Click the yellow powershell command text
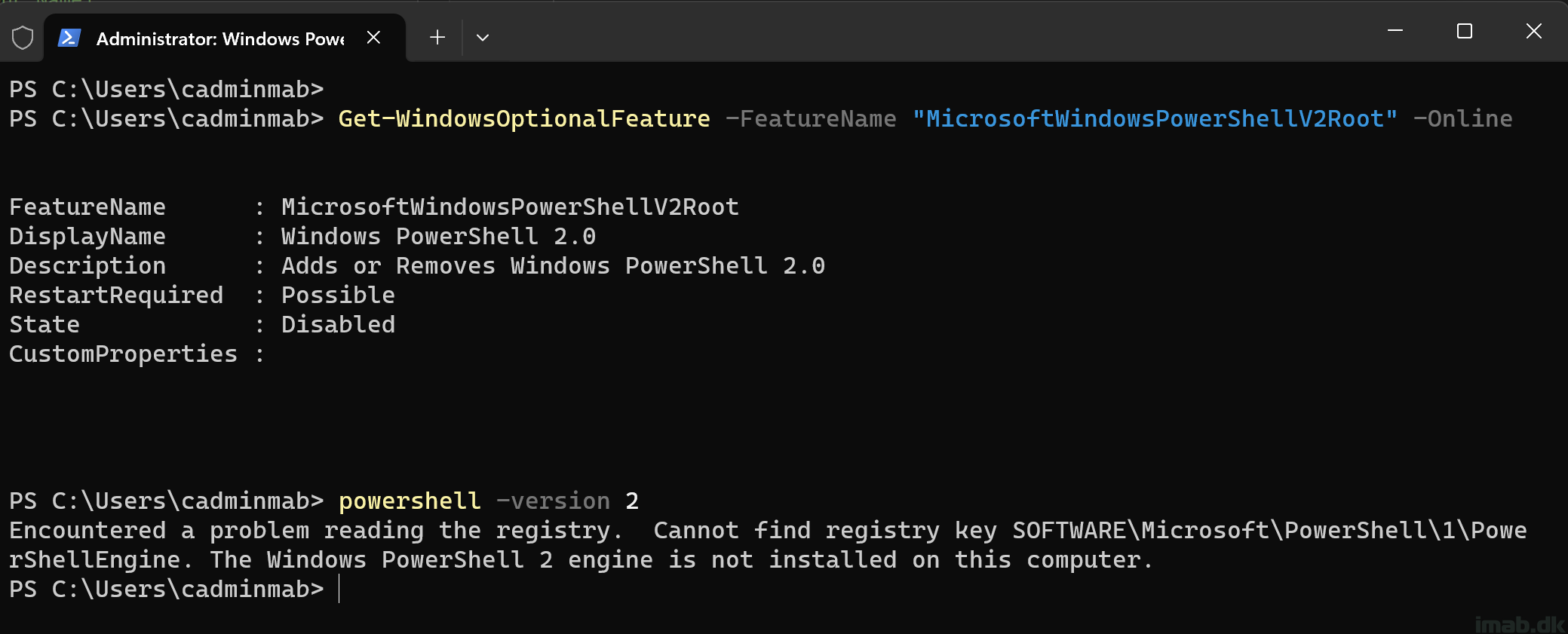This screenshot has height=634, width=1568. point(410,501)
